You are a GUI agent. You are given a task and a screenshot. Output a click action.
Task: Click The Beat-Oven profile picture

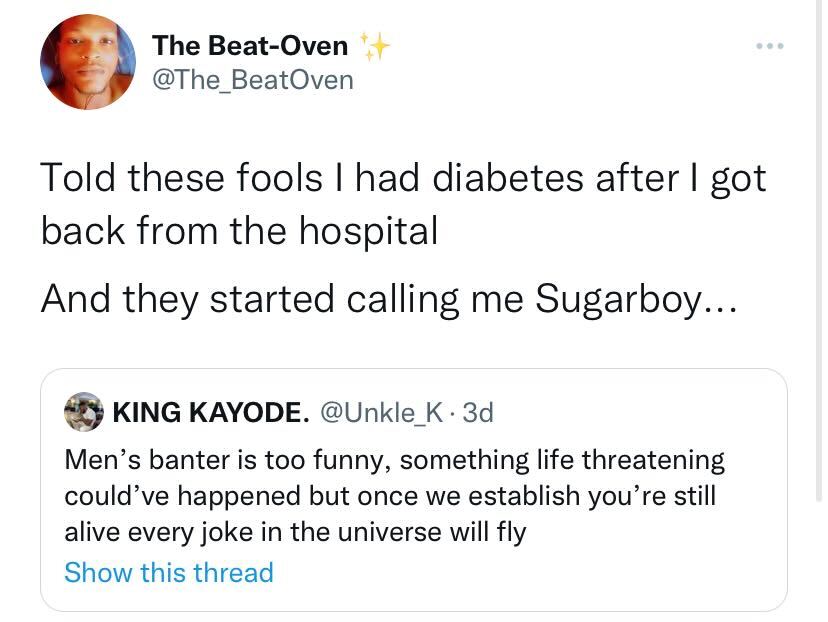pos(88,62)
